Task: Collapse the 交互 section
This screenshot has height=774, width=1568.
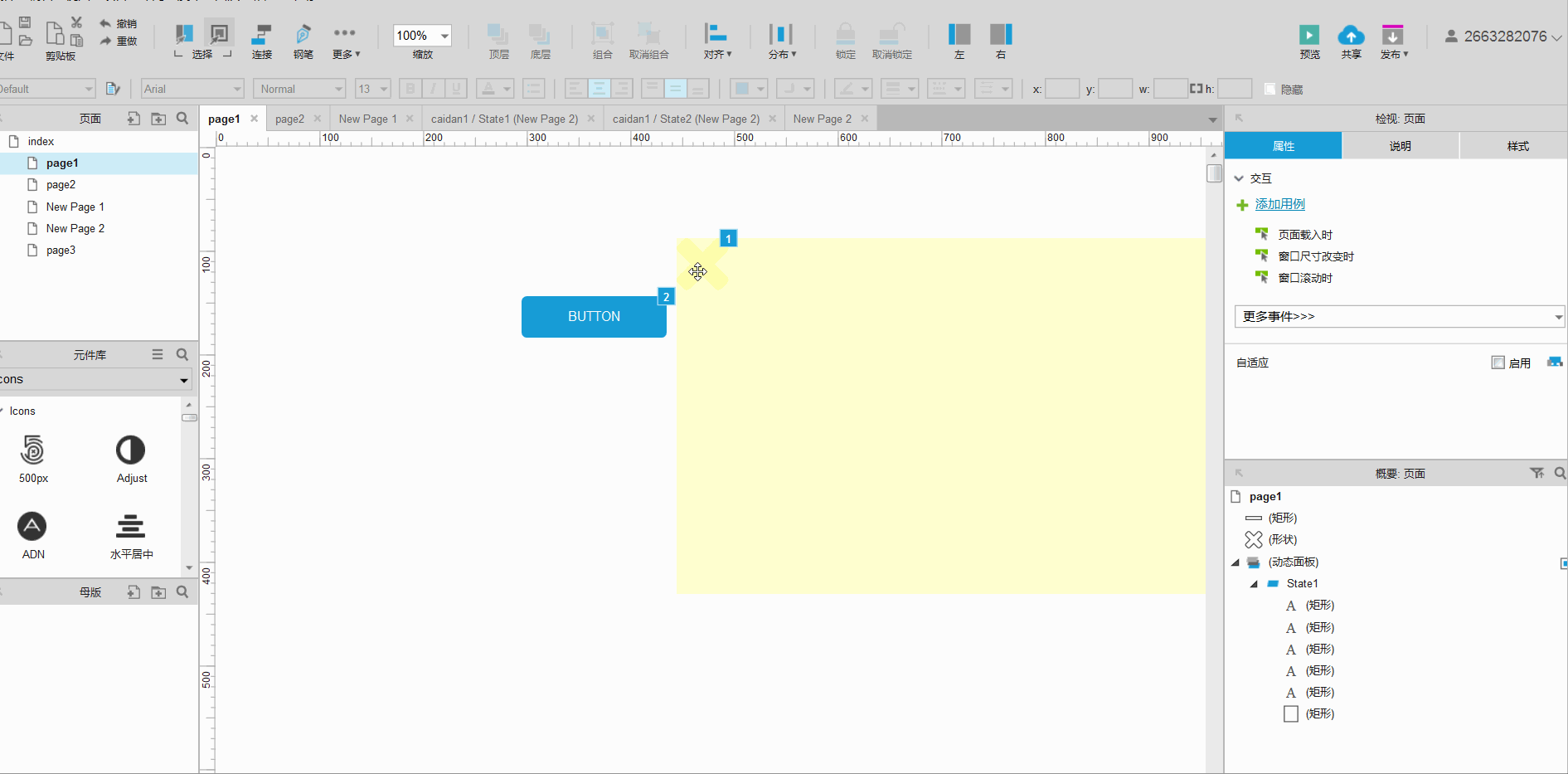Action: (x=1239, y=178)
